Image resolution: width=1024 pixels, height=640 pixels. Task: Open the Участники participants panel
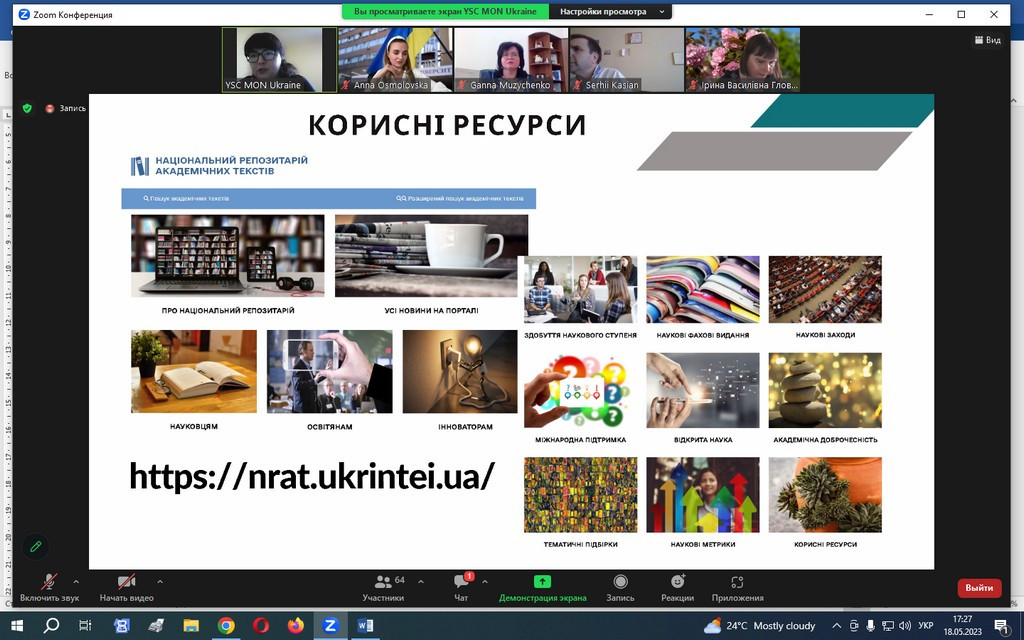(383, 583)
